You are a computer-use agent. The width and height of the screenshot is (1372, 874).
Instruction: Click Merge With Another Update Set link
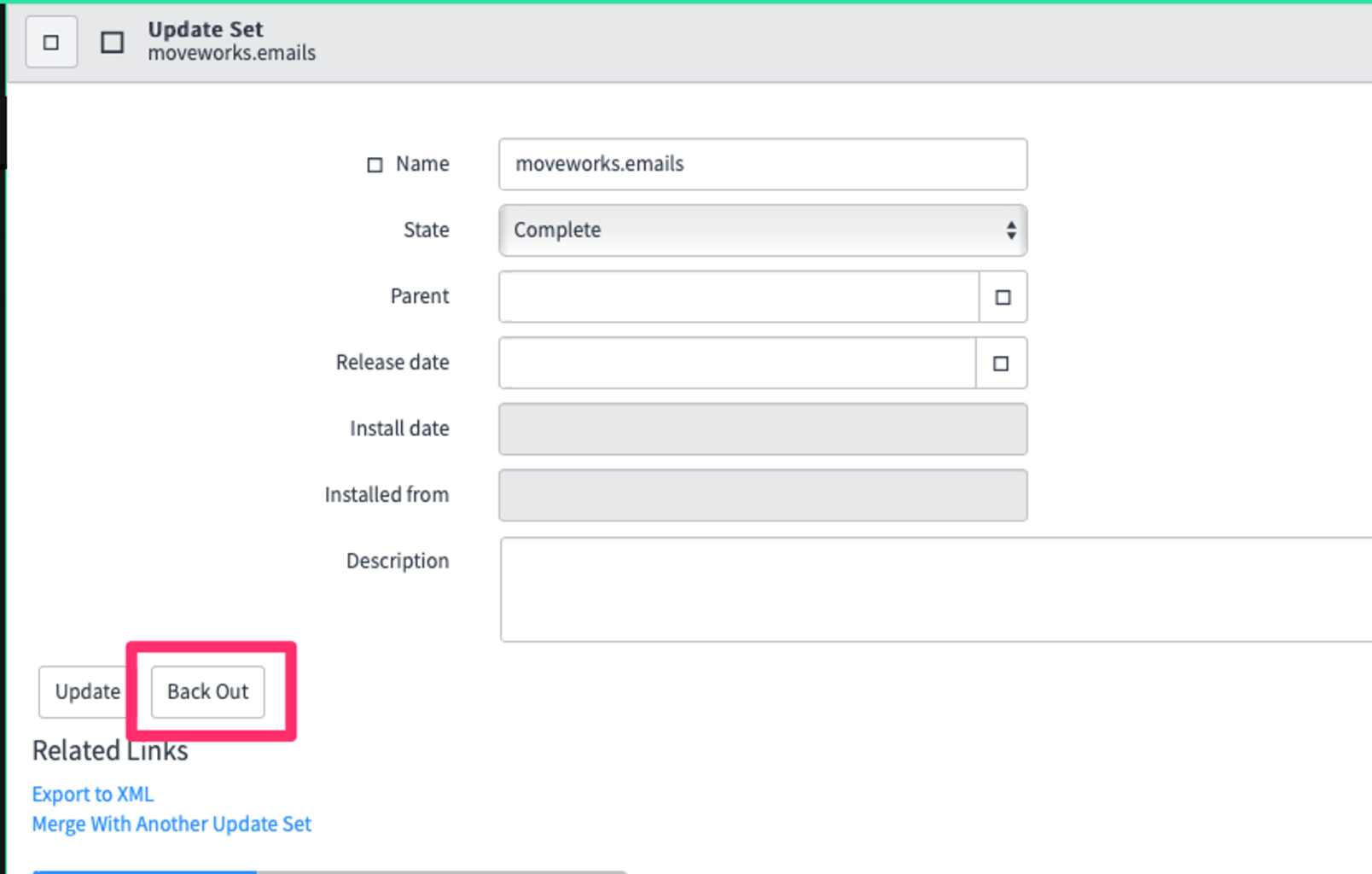click(171, 824)
